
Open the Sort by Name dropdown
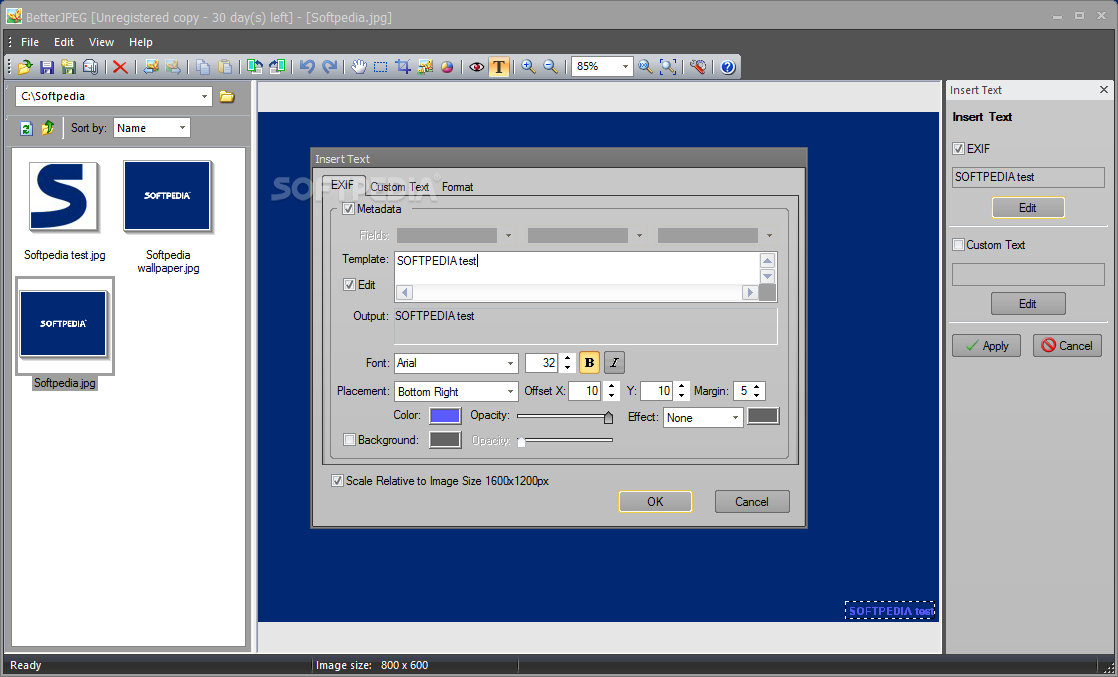[x=183, y=128]
